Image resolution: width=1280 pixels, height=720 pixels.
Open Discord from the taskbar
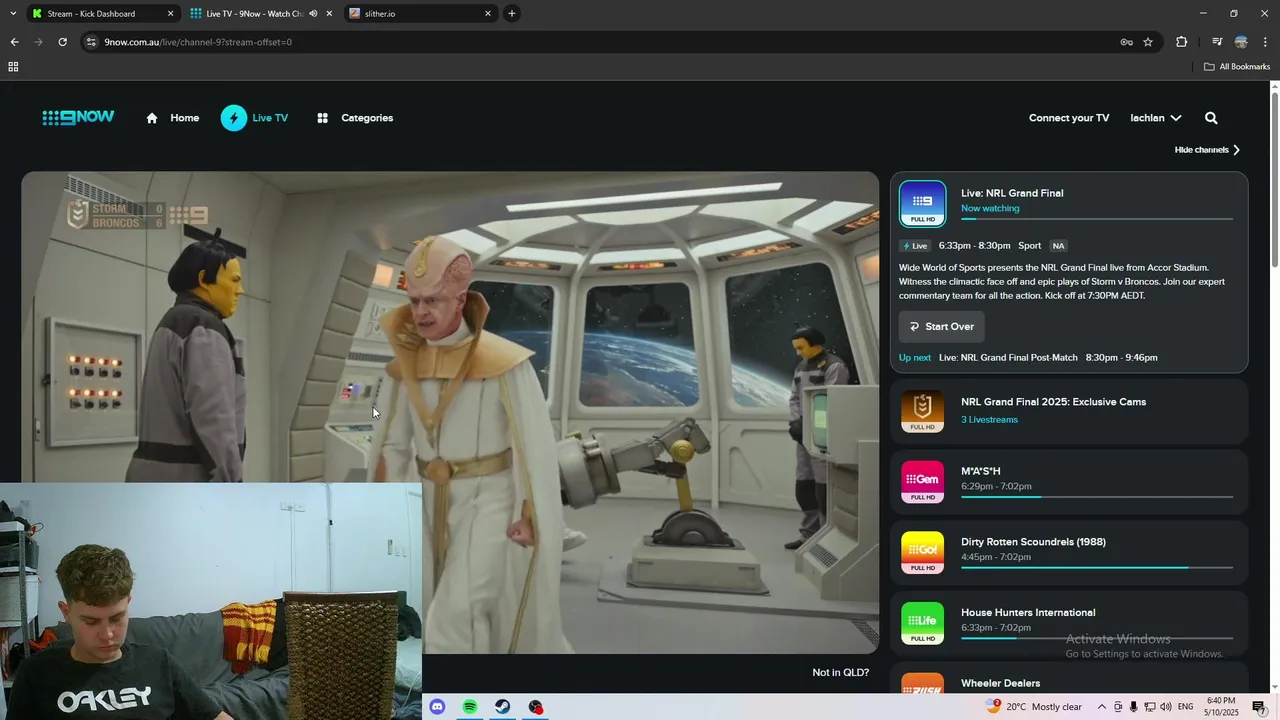437,707
